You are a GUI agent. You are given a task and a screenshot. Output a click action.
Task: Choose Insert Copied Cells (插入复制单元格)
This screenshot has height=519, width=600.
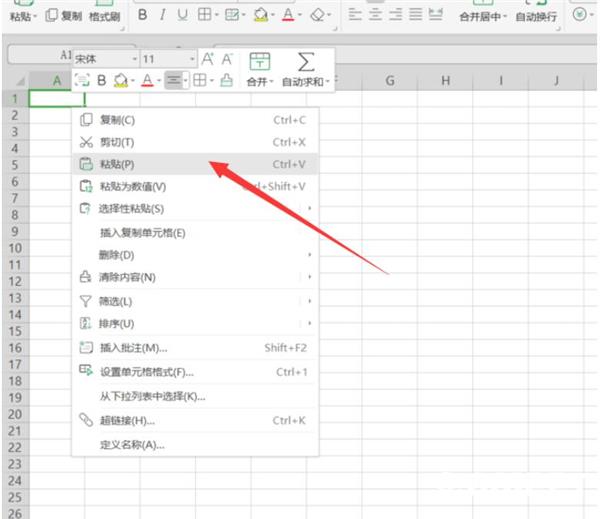click(195, 233)
